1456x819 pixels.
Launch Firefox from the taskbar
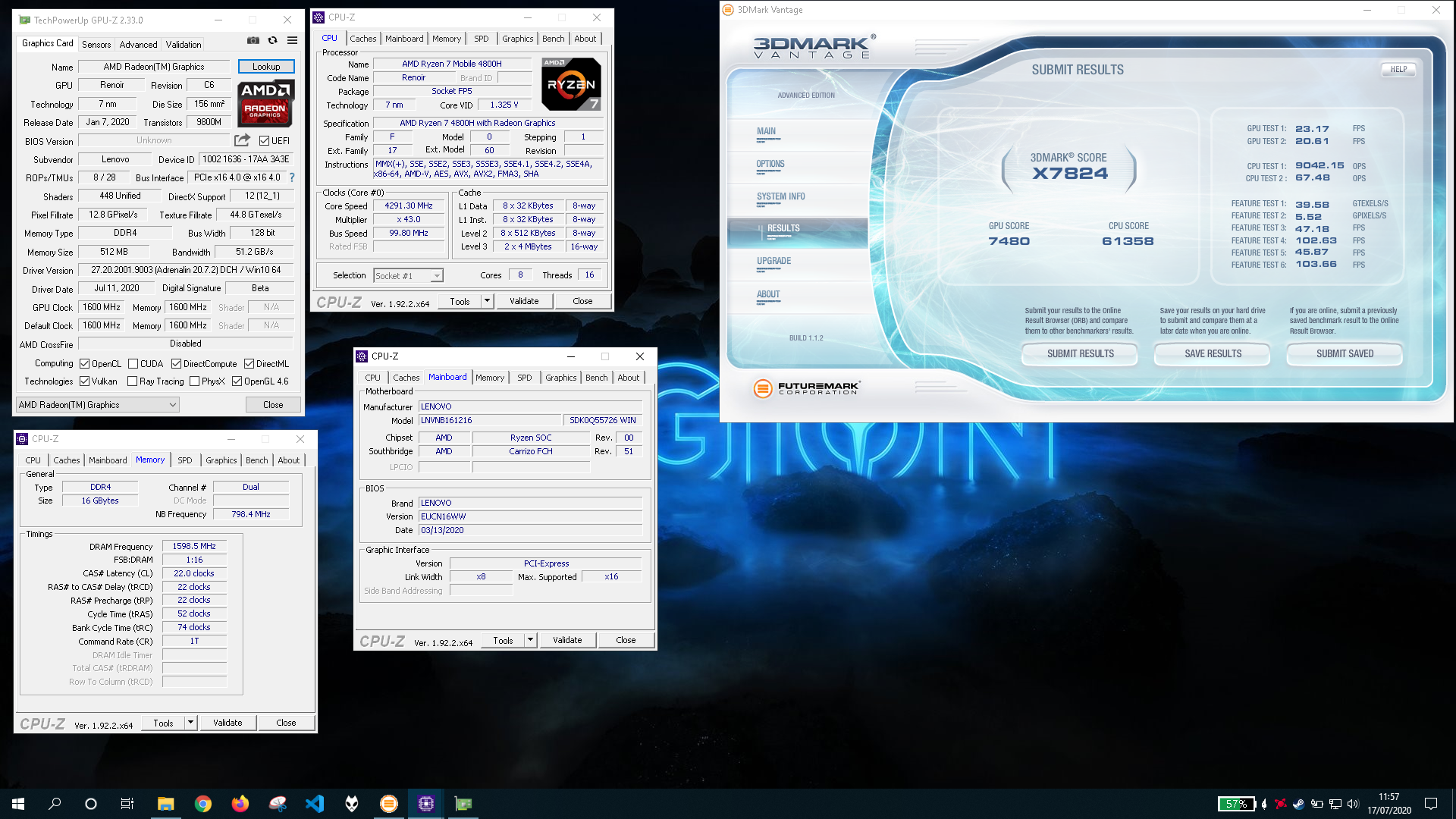240,804
